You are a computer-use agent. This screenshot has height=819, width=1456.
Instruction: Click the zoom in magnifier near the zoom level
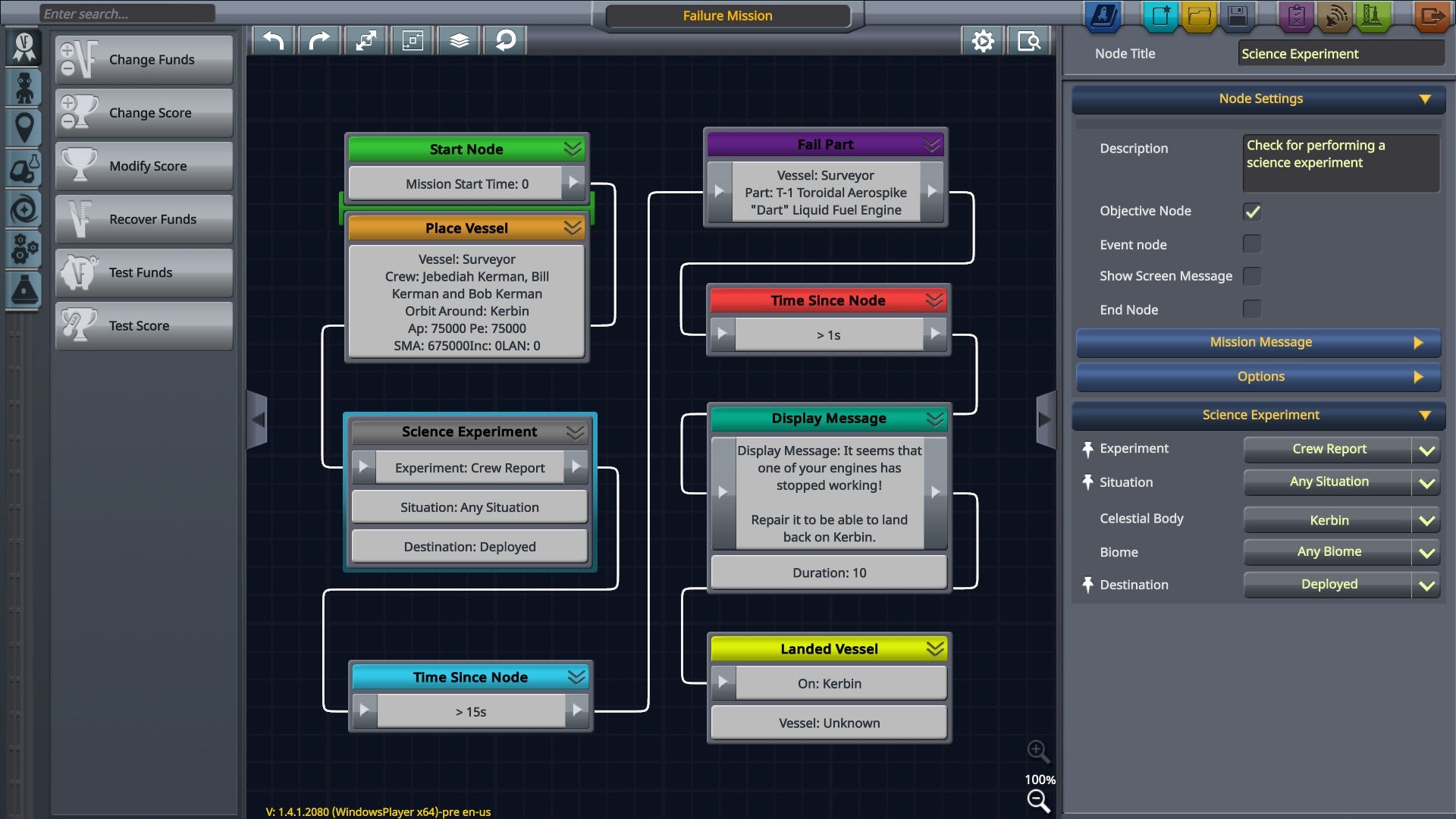coord(1038,752)
